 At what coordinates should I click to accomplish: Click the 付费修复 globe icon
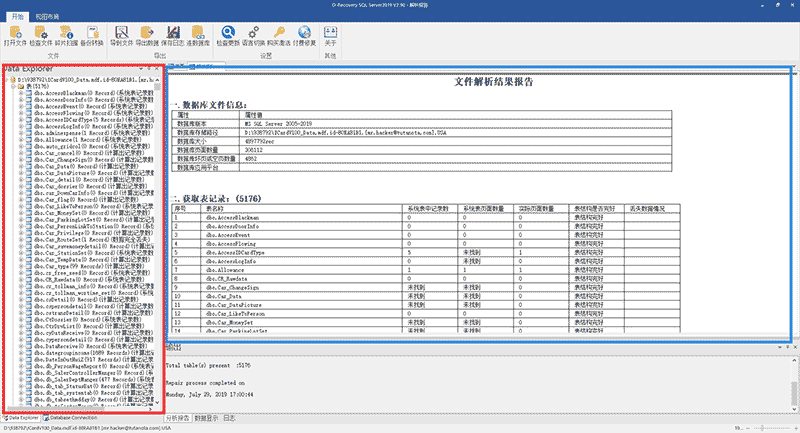(304, 33)
